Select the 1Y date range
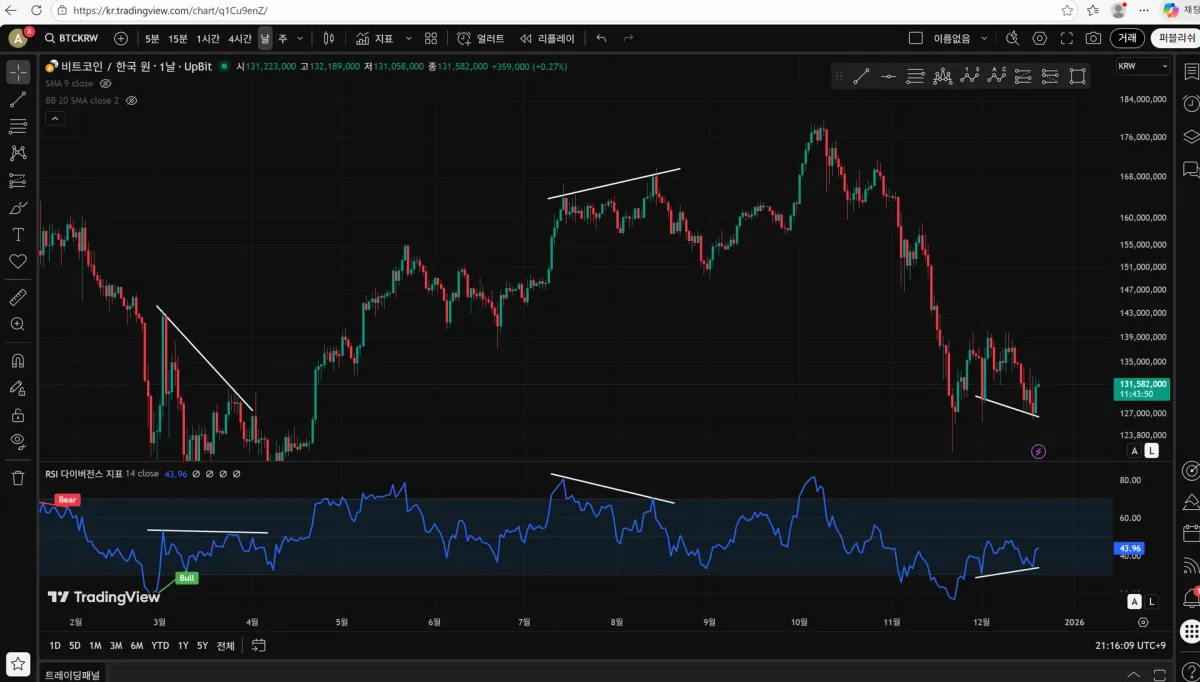1200x682 pixels. (x=183, y=646)
